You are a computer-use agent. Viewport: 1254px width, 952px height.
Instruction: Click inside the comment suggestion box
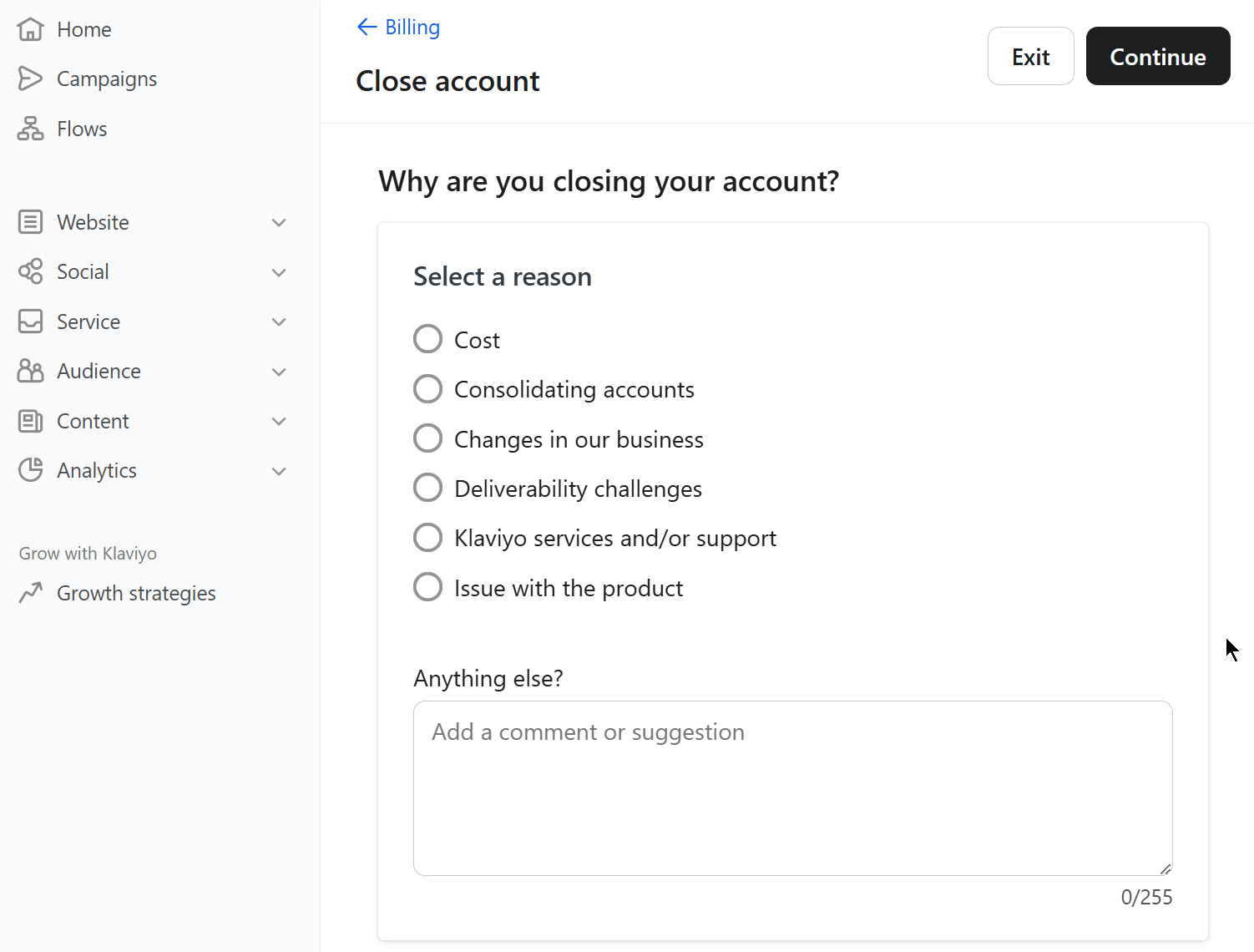[792, 785]
